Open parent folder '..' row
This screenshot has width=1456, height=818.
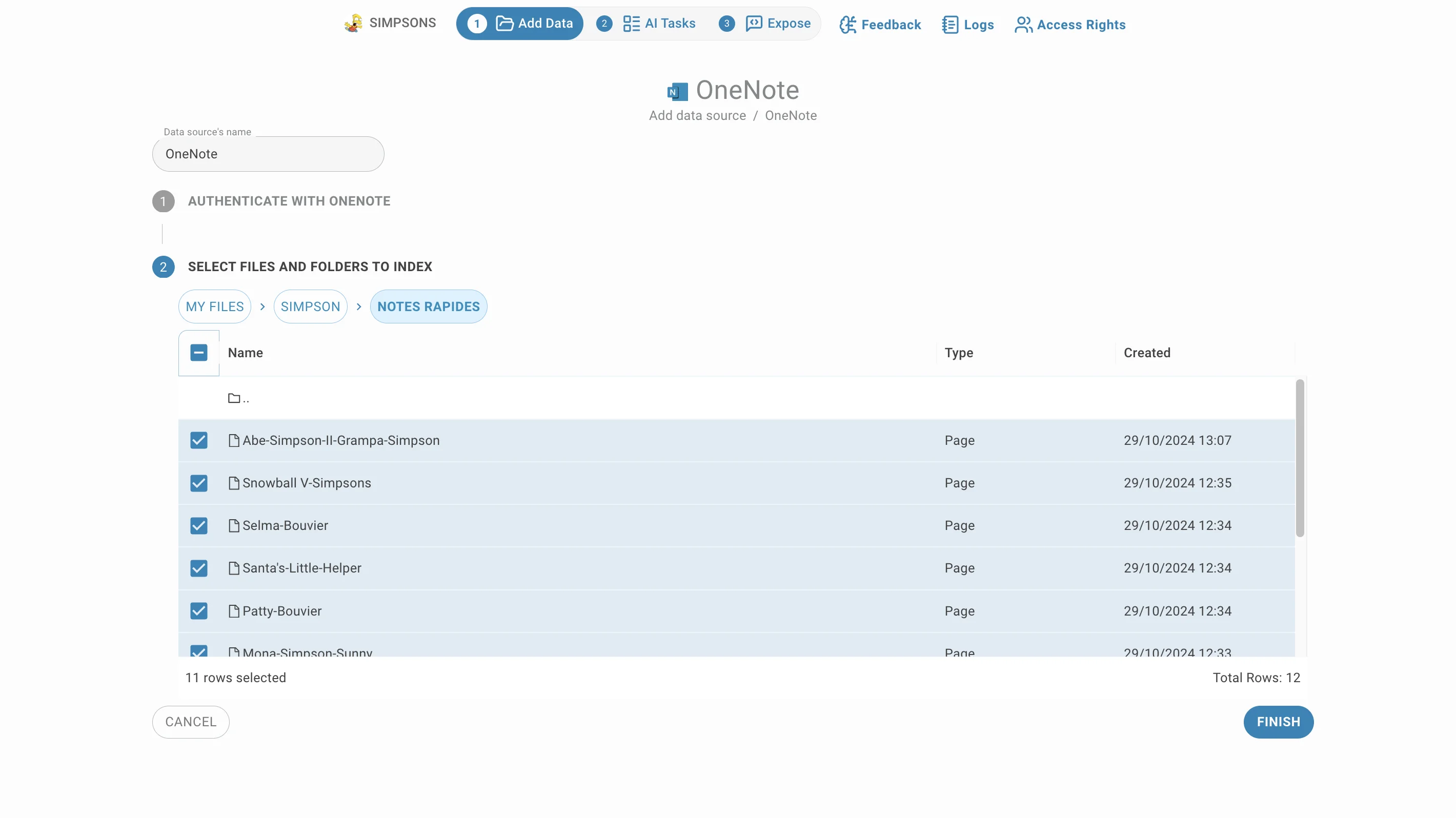point(737,398)
